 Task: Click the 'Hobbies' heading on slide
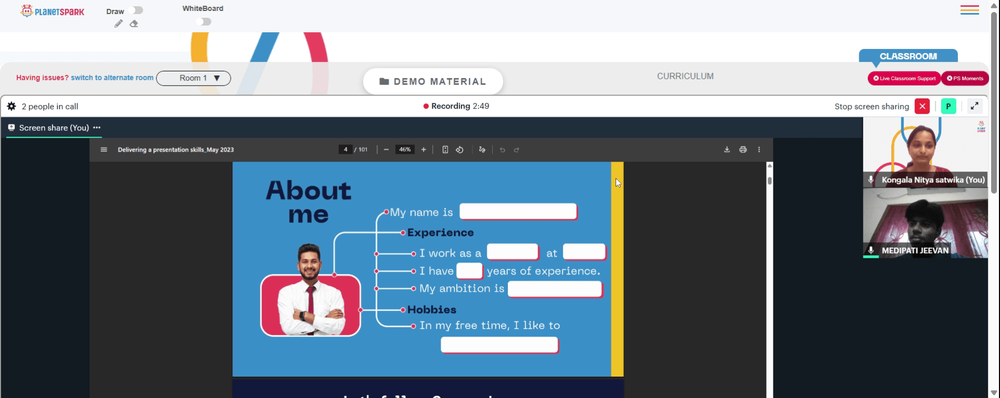point(432,309)
